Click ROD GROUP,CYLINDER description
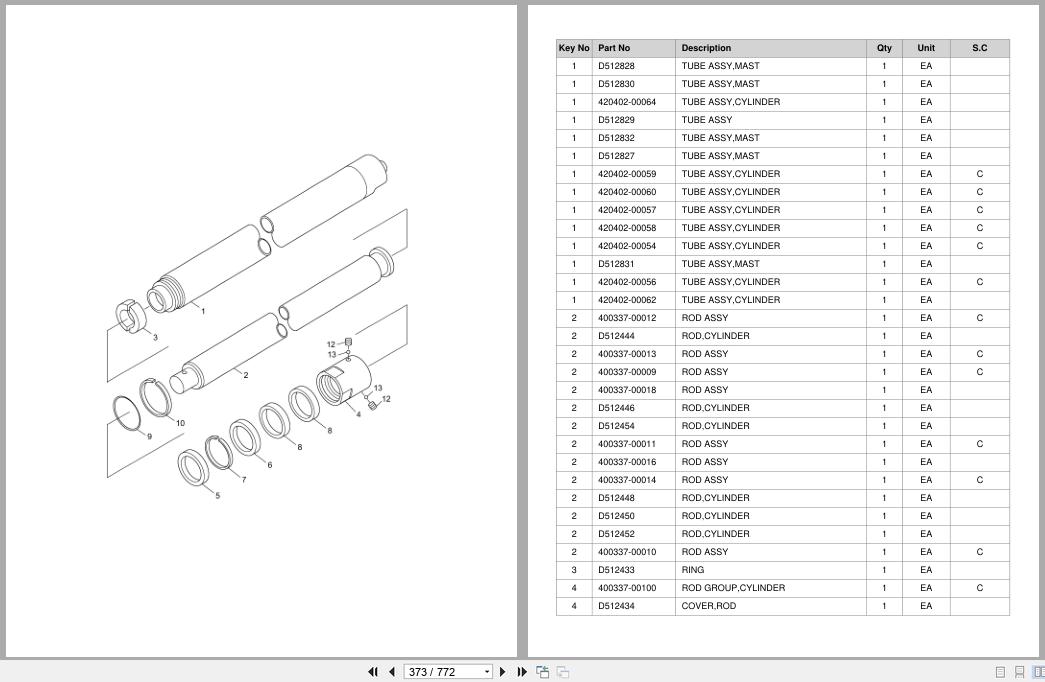The height and width of the screenshot is (682, 1045). (733, 588)
